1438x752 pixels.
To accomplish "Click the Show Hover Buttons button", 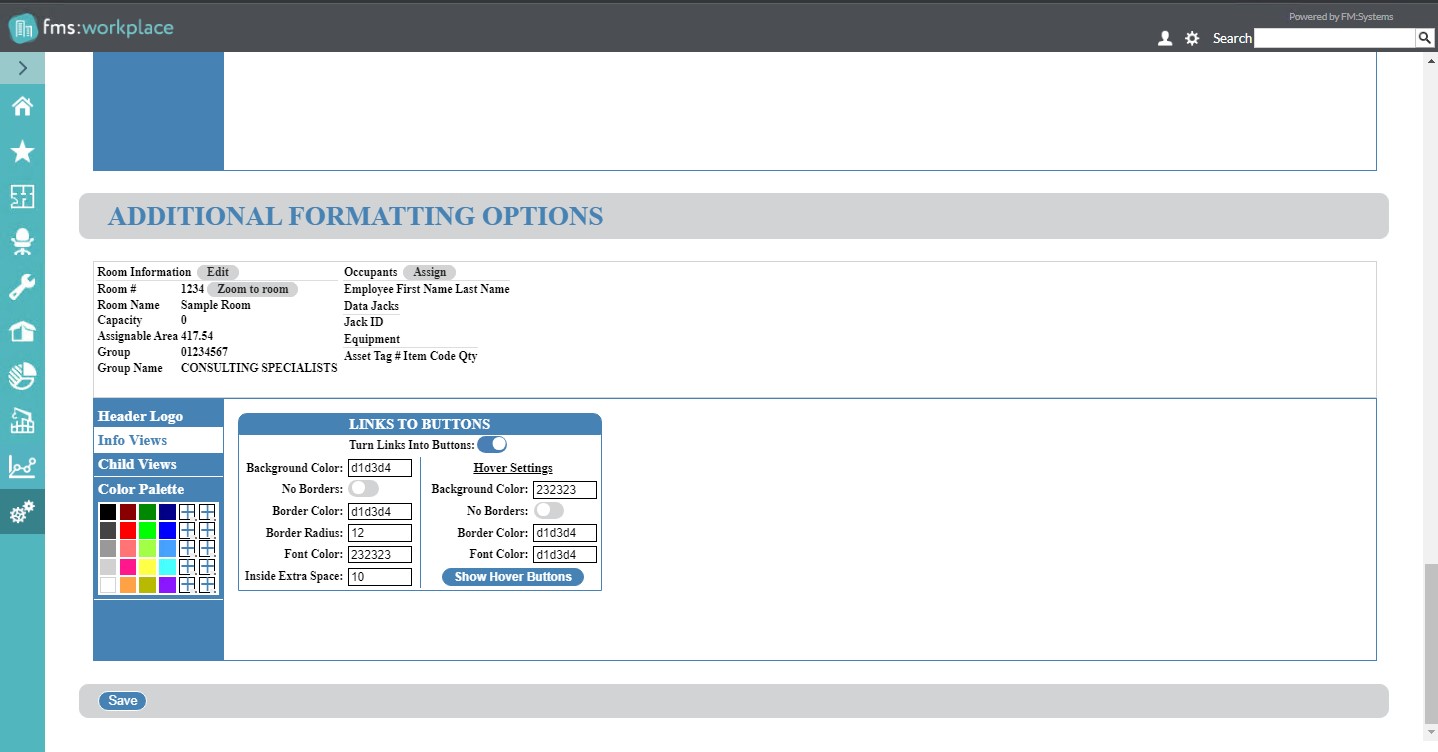I will tap(513, 577).
